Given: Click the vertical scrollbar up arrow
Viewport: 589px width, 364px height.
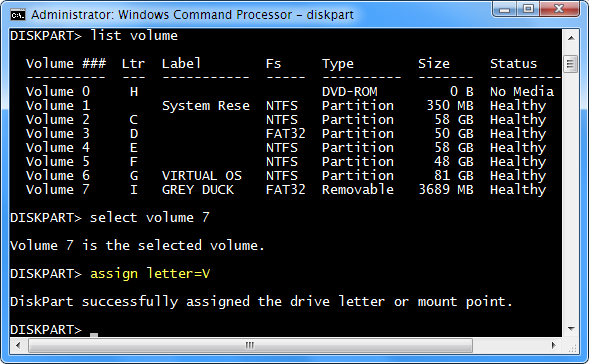Looking at the screenshot, I should (x=571, y=38).
